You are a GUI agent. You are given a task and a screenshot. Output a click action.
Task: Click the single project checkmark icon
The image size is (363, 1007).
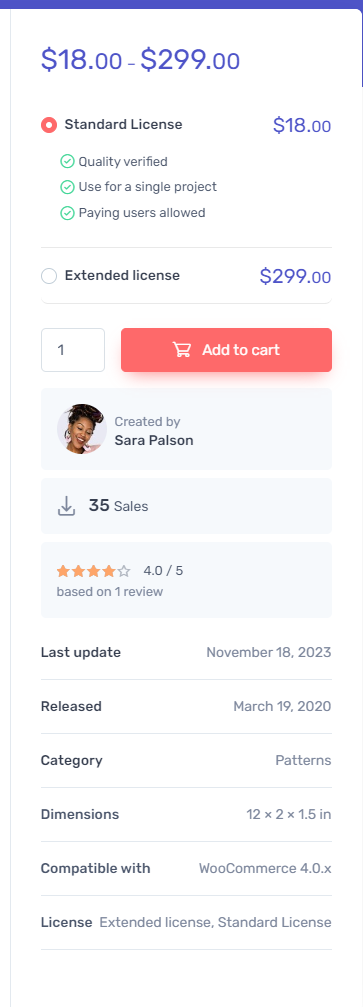coord(67,187)
